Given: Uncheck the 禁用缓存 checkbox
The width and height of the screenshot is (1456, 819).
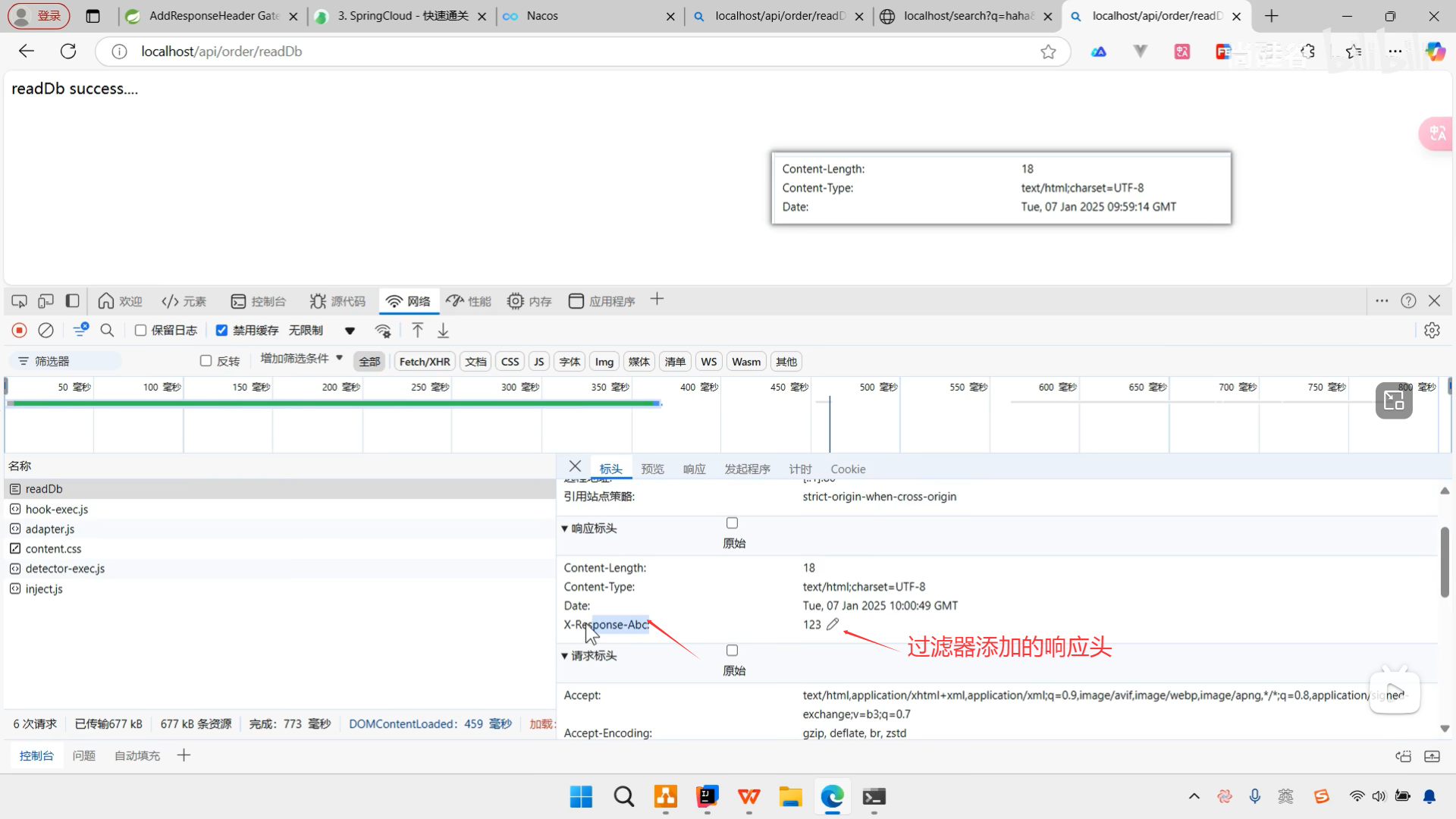Looking at the screenshot, I should (221, 331).
